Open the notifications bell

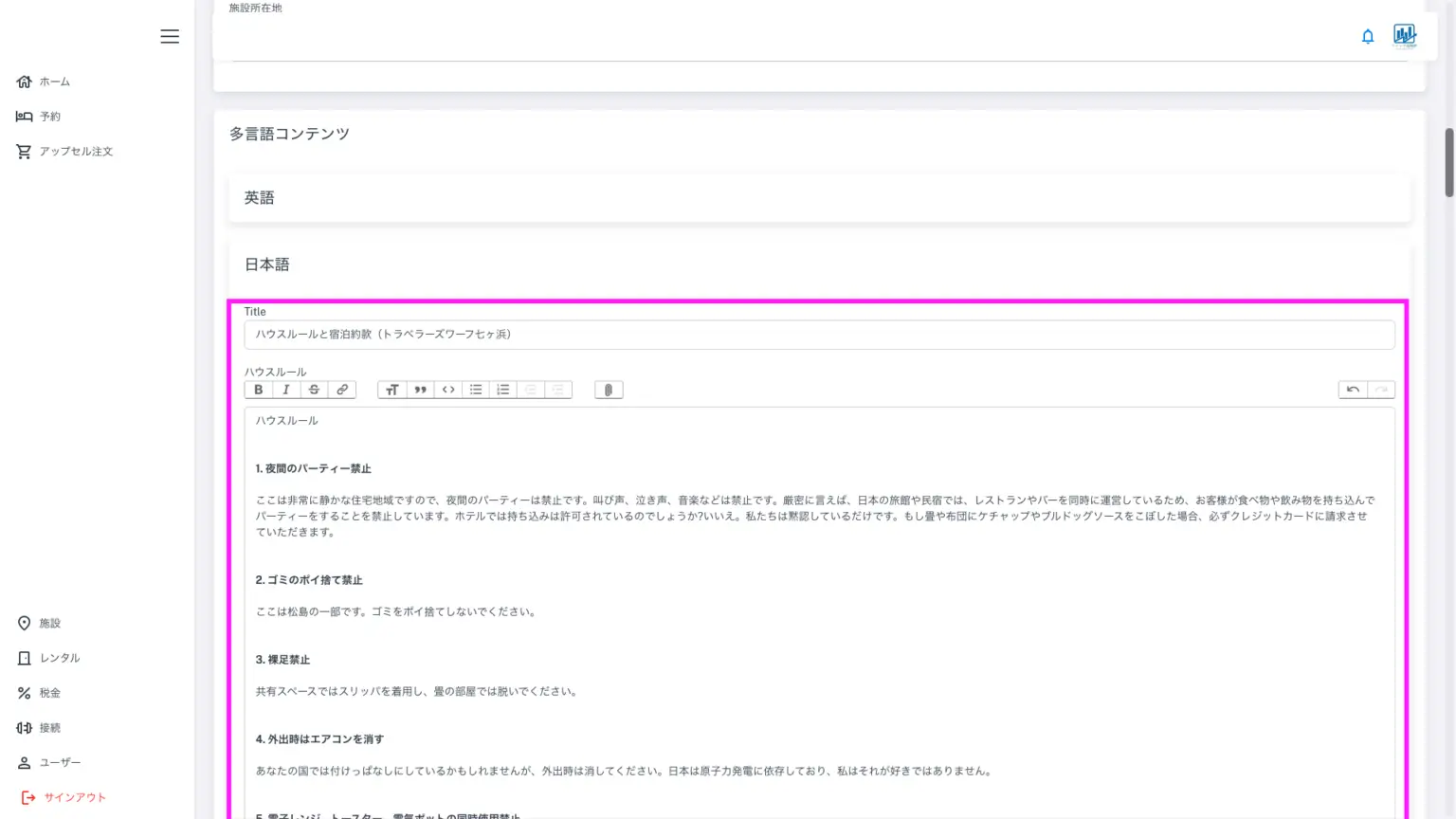(1367, 37)
